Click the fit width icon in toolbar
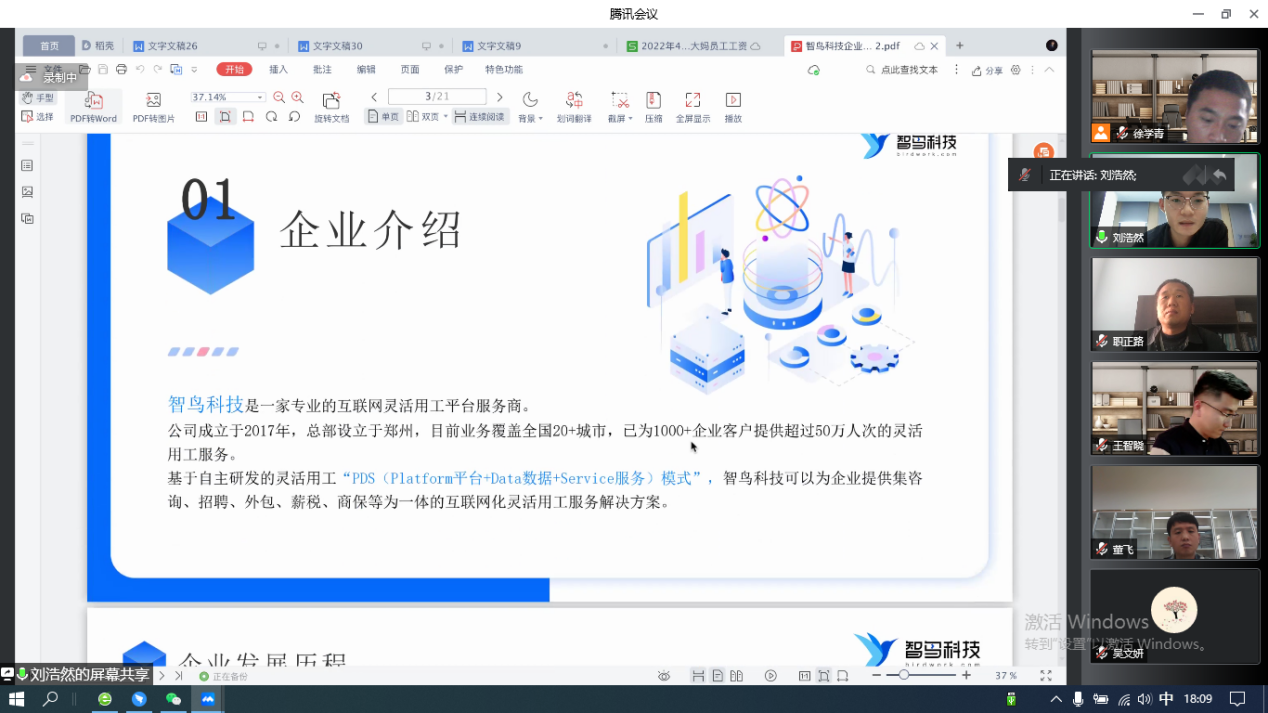Screen dimensions: 1268x713 click(248, 117)
